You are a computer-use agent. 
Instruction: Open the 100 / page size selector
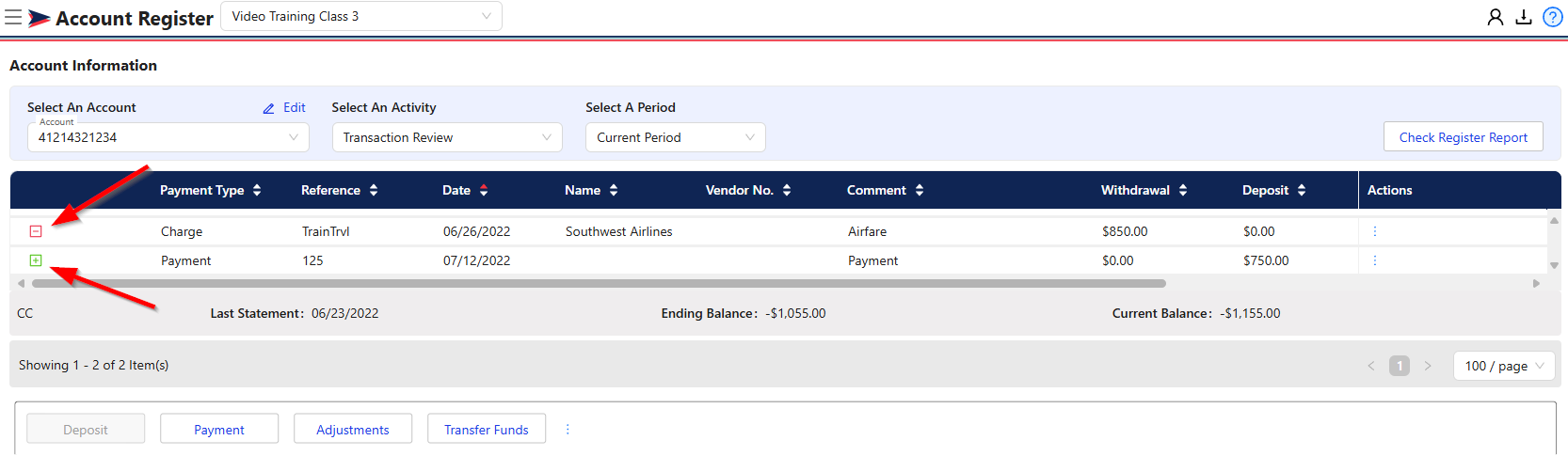(x=1504, y=366)
